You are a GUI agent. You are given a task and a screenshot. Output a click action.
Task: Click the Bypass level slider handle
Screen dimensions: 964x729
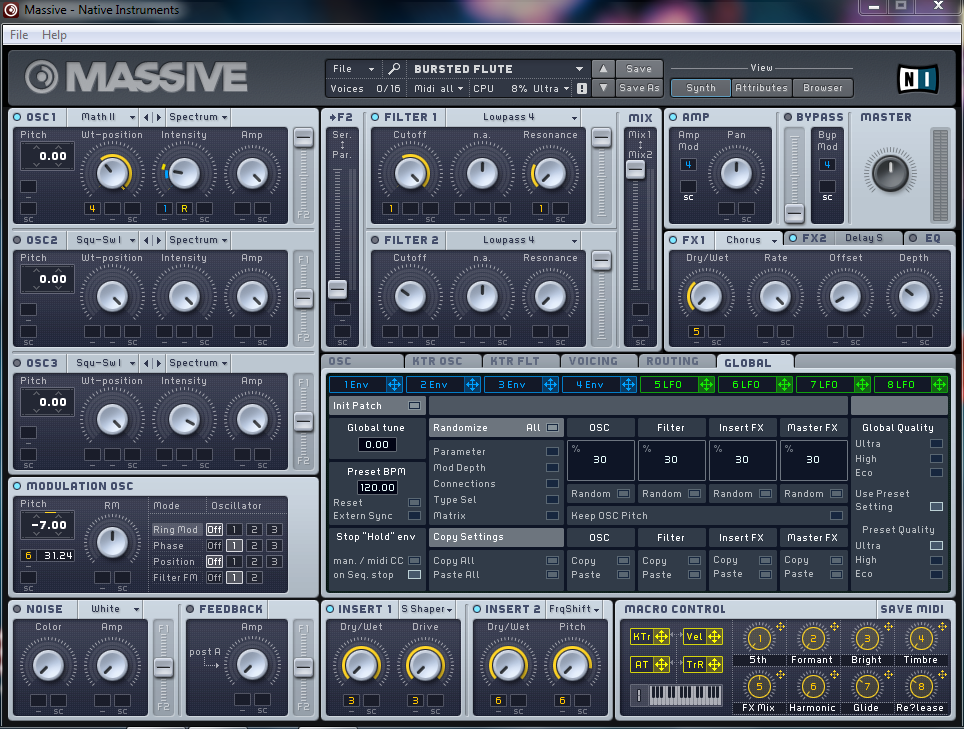(x=794, y=213)
